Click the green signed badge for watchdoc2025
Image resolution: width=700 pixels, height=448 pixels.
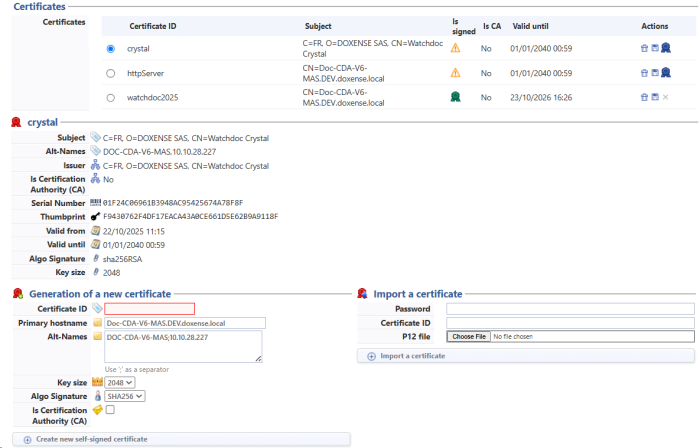click(455, 97)
